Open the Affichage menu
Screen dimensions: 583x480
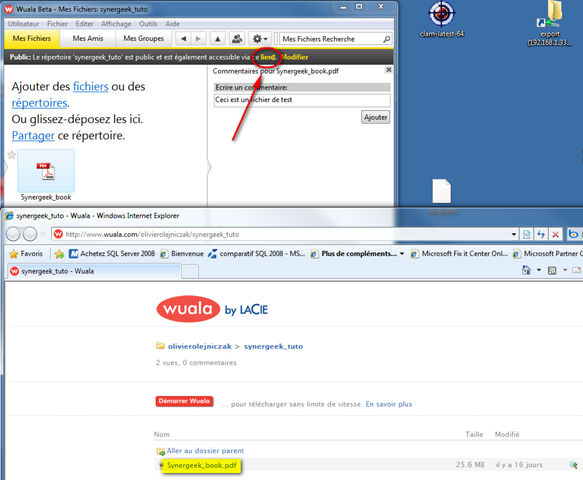[116, 24]
